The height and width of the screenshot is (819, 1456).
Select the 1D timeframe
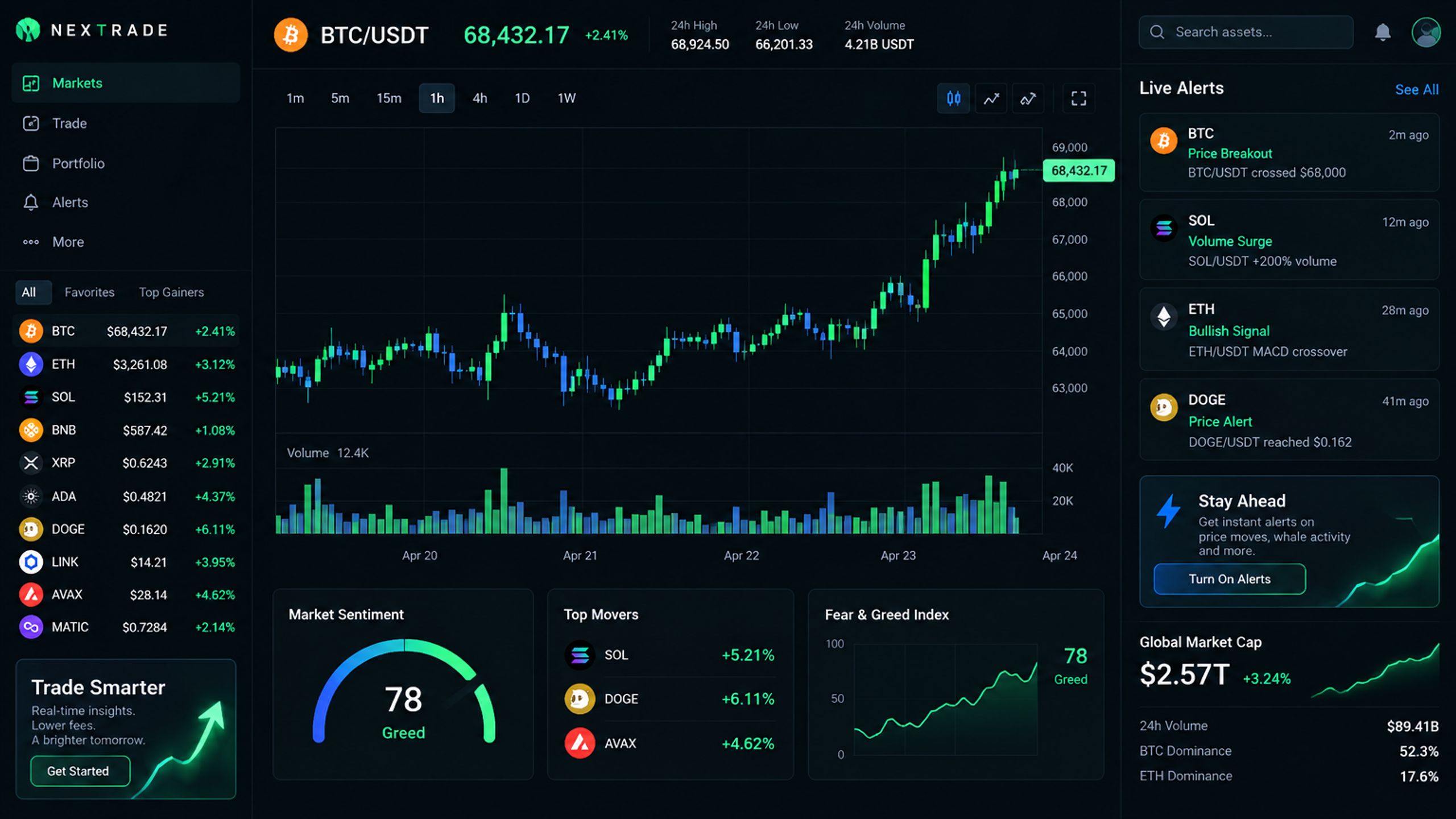tap(522, 98)
